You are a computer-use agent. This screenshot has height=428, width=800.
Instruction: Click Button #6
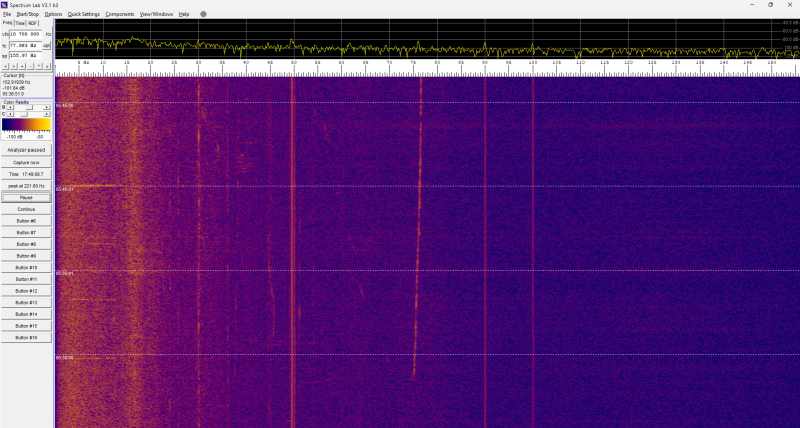point(26,221)
